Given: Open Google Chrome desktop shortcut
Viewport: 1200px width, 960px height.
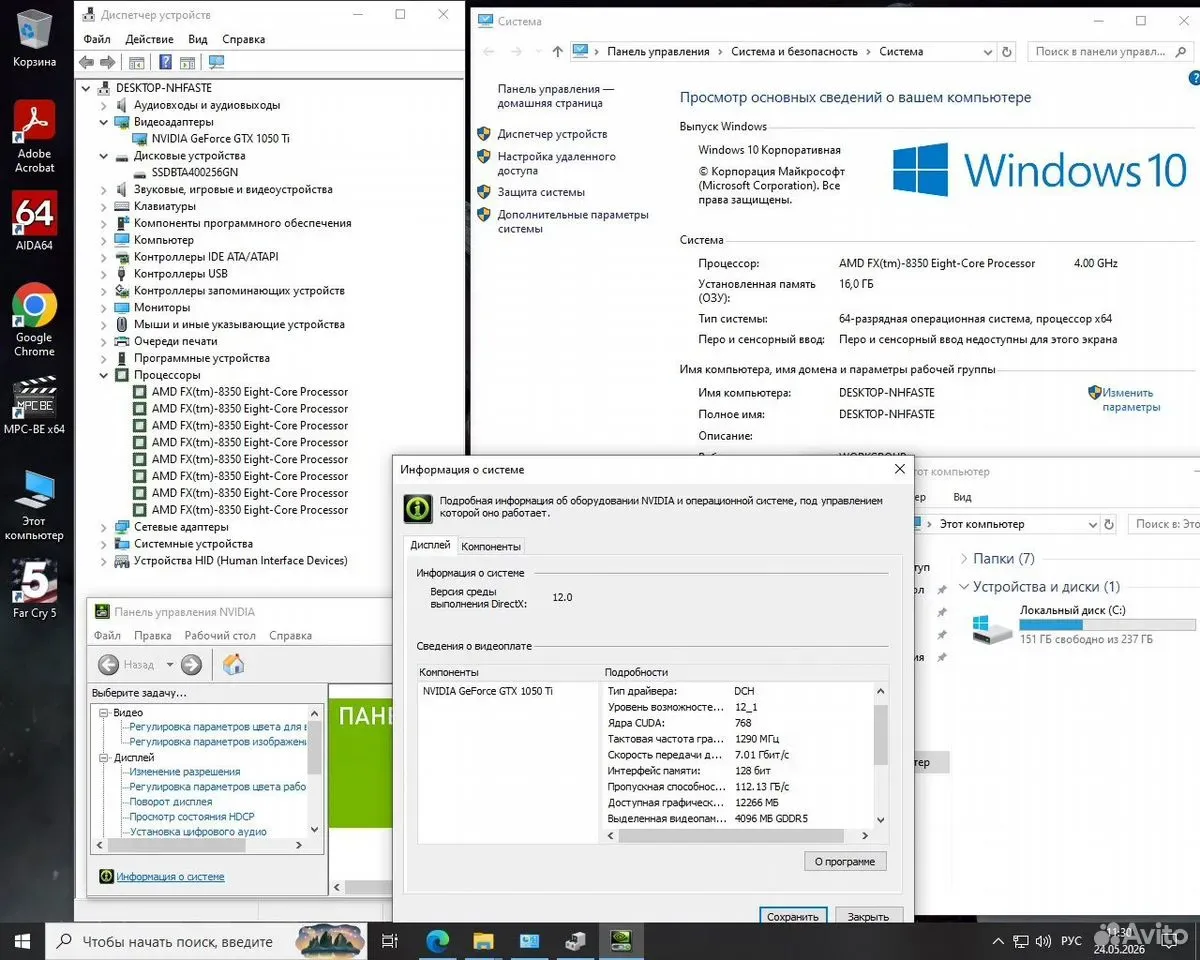Looking at the screenshot, I should pyautogui.click(x=35, y=320).
